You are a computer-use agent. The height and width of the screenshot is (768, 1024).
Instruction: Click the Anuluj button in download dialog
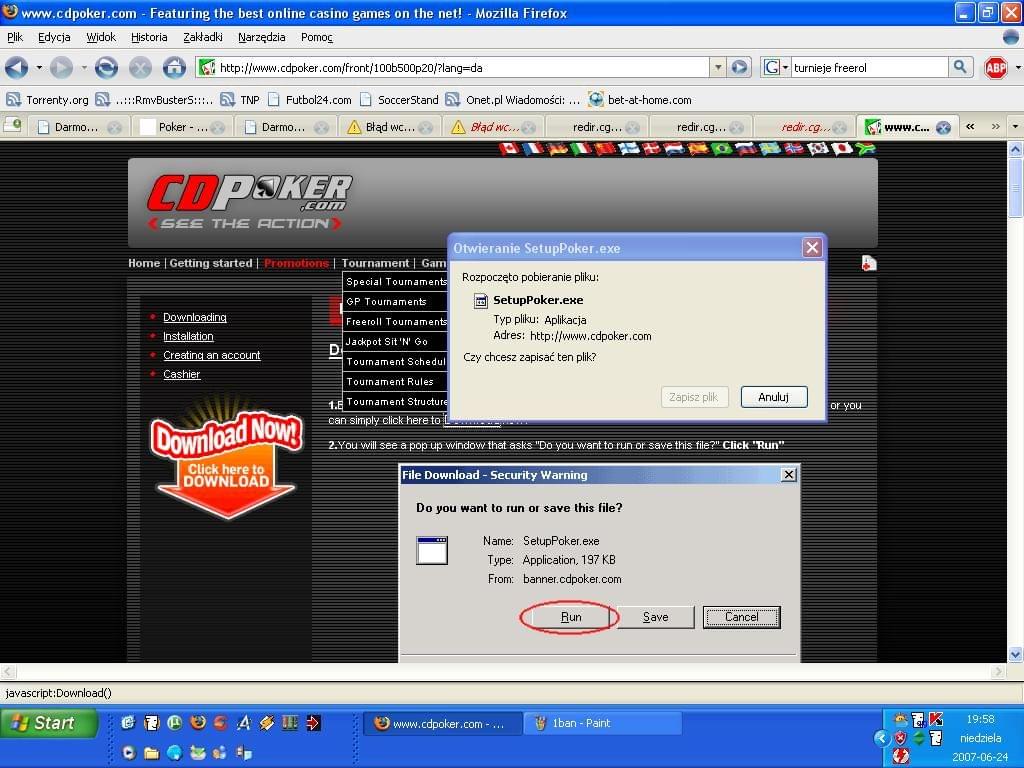click(774, 396)
